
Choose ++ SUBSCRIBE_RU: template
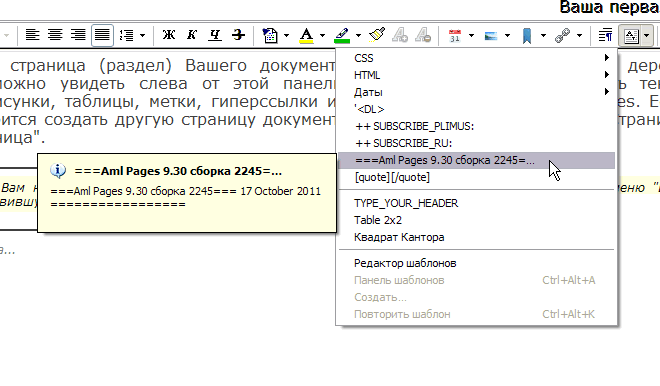[x=477, y=143]
